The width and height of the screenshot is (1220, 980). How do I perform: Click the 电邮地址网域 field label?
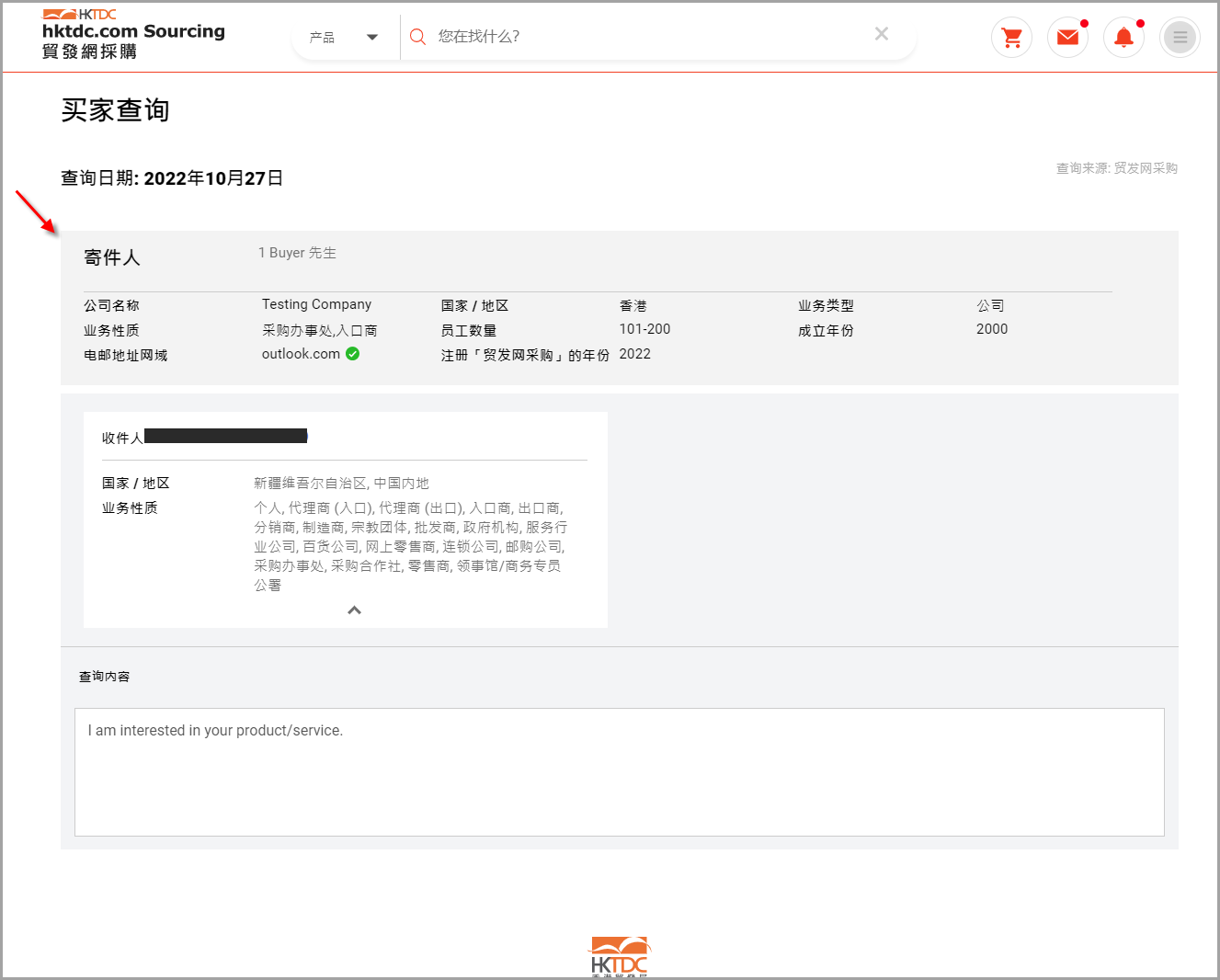125,355
